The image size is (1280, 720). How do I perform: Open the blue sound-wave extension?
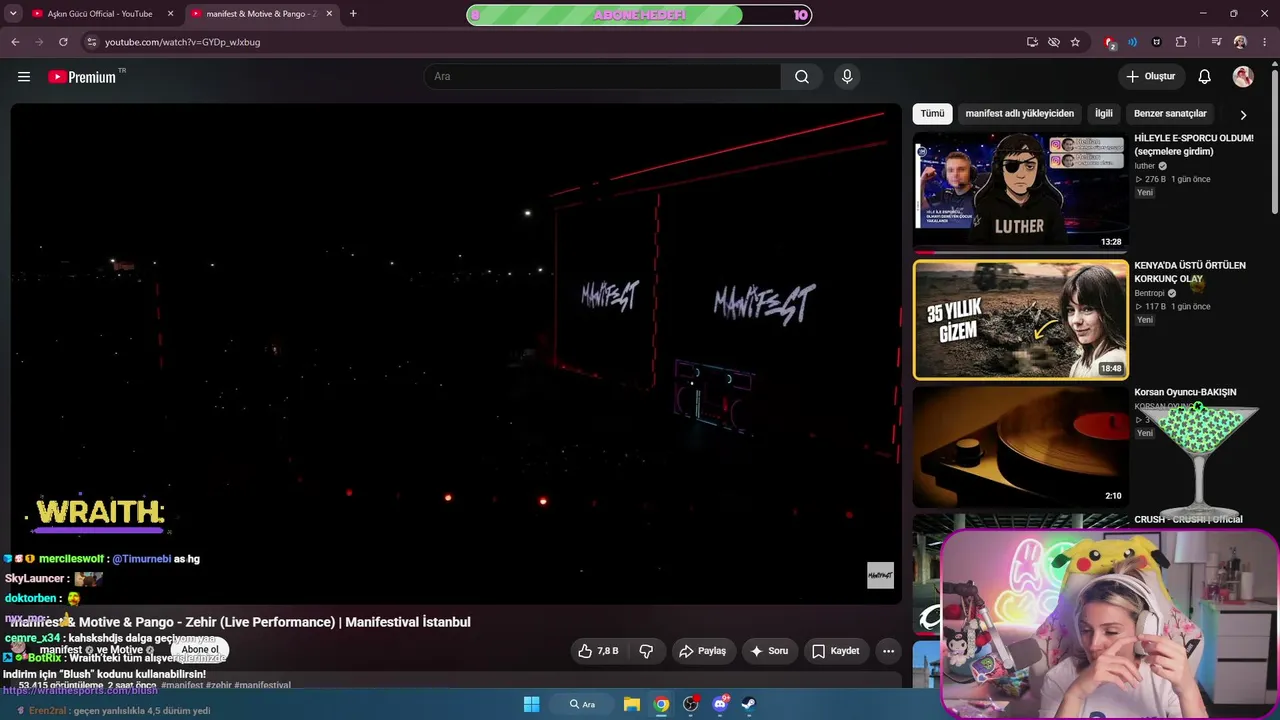point(1133,42)
